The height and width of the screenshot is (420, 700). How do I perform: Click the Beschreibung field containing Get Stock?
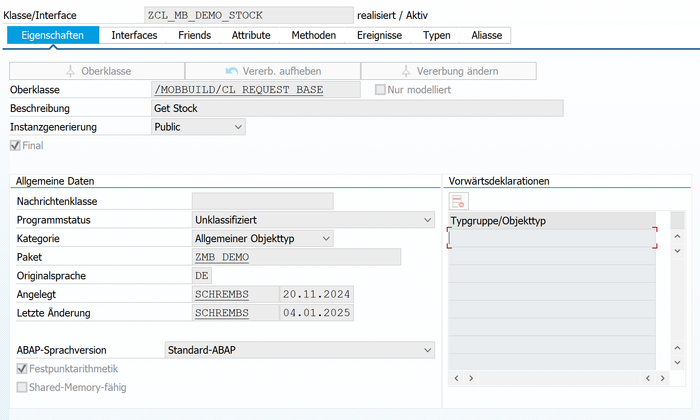(x=356, y=108)
